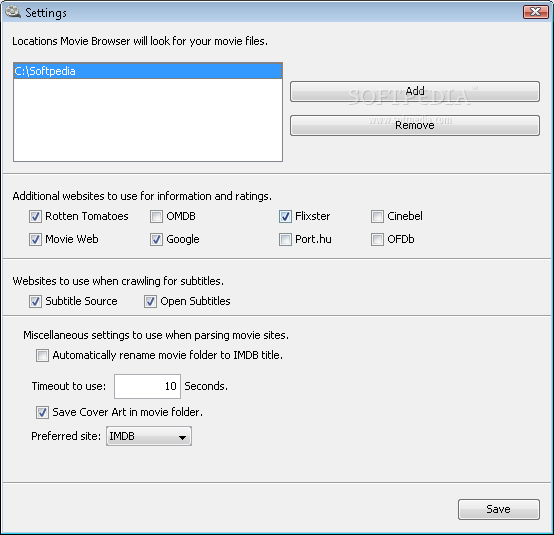Image resolution: width=554 pixels, height=535 pixels.
Task: Enable automatically rename movie folder to IMDB title
Action: pyautogui.click(x=42, y=355)
